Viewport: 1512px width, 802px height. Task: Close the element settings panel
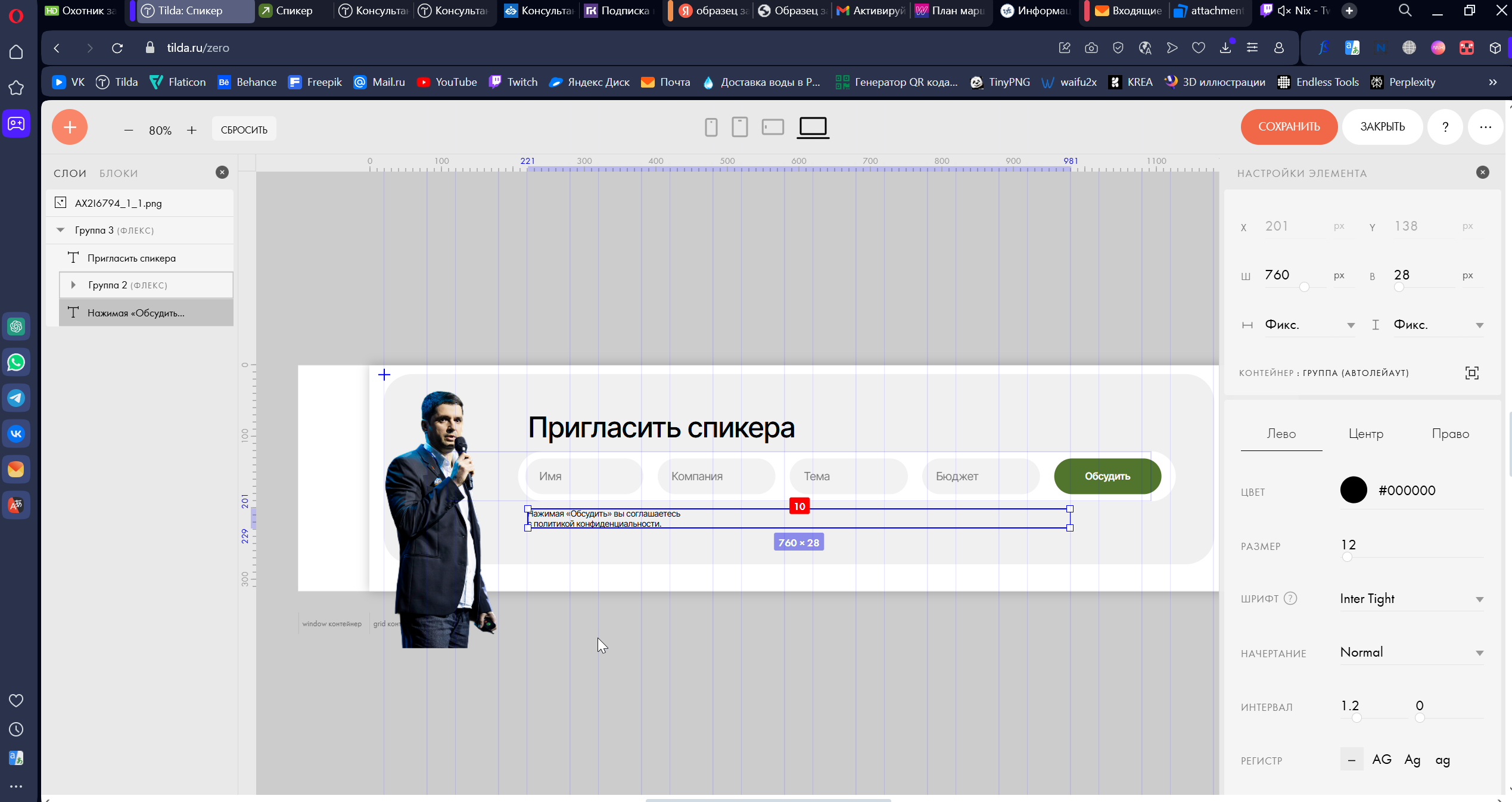1483,172
